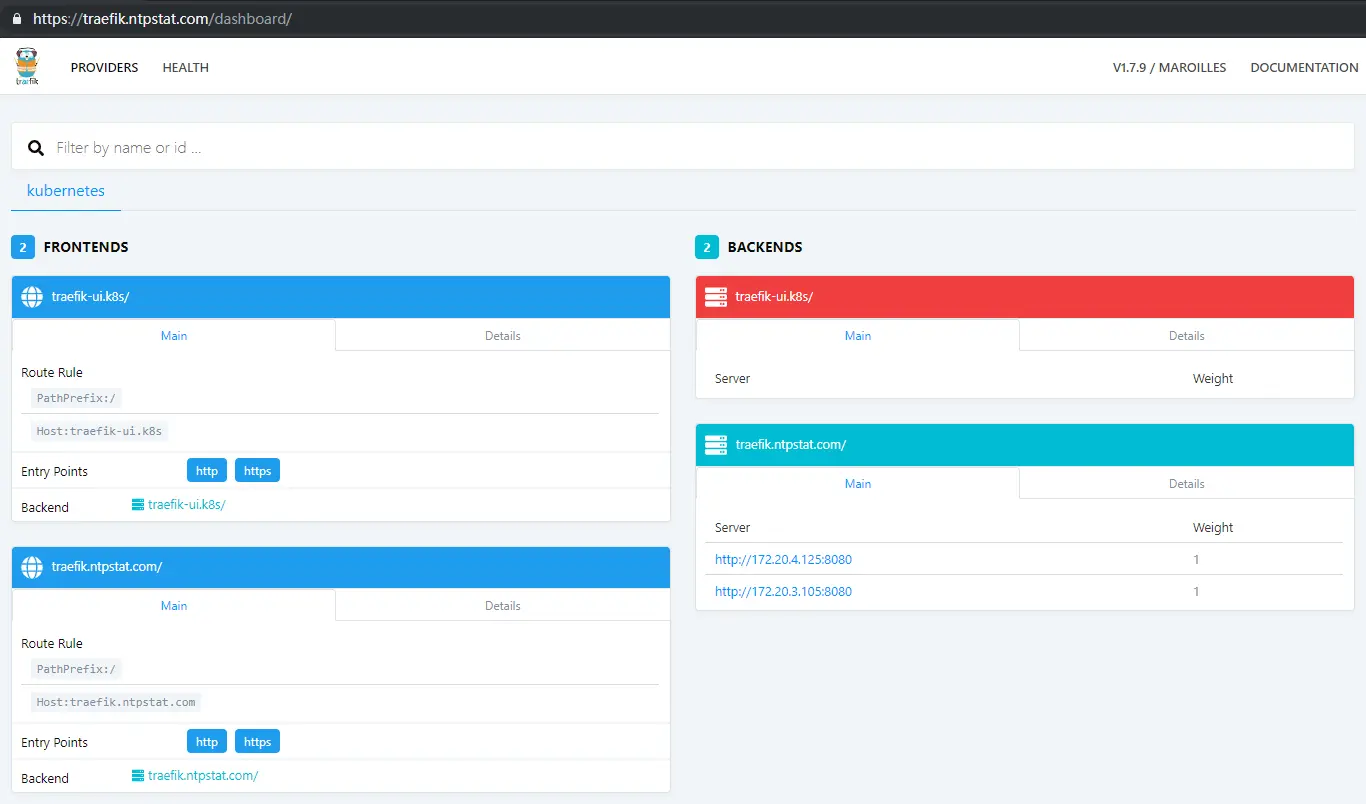Click the FRONTENDS heading
1366x804 pixels.
[86, 247]
